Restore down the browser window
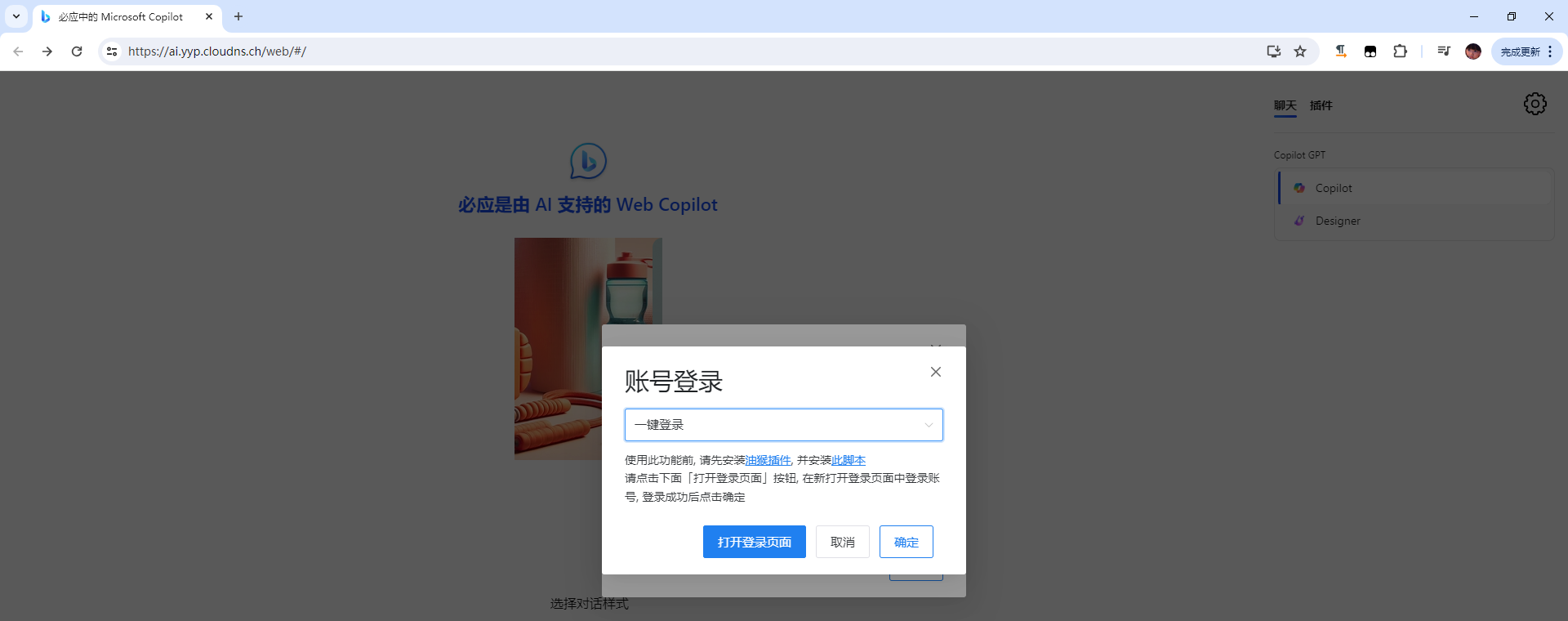The width and height of the screenshot is (1568, 621). click(x=1512, y=16)
